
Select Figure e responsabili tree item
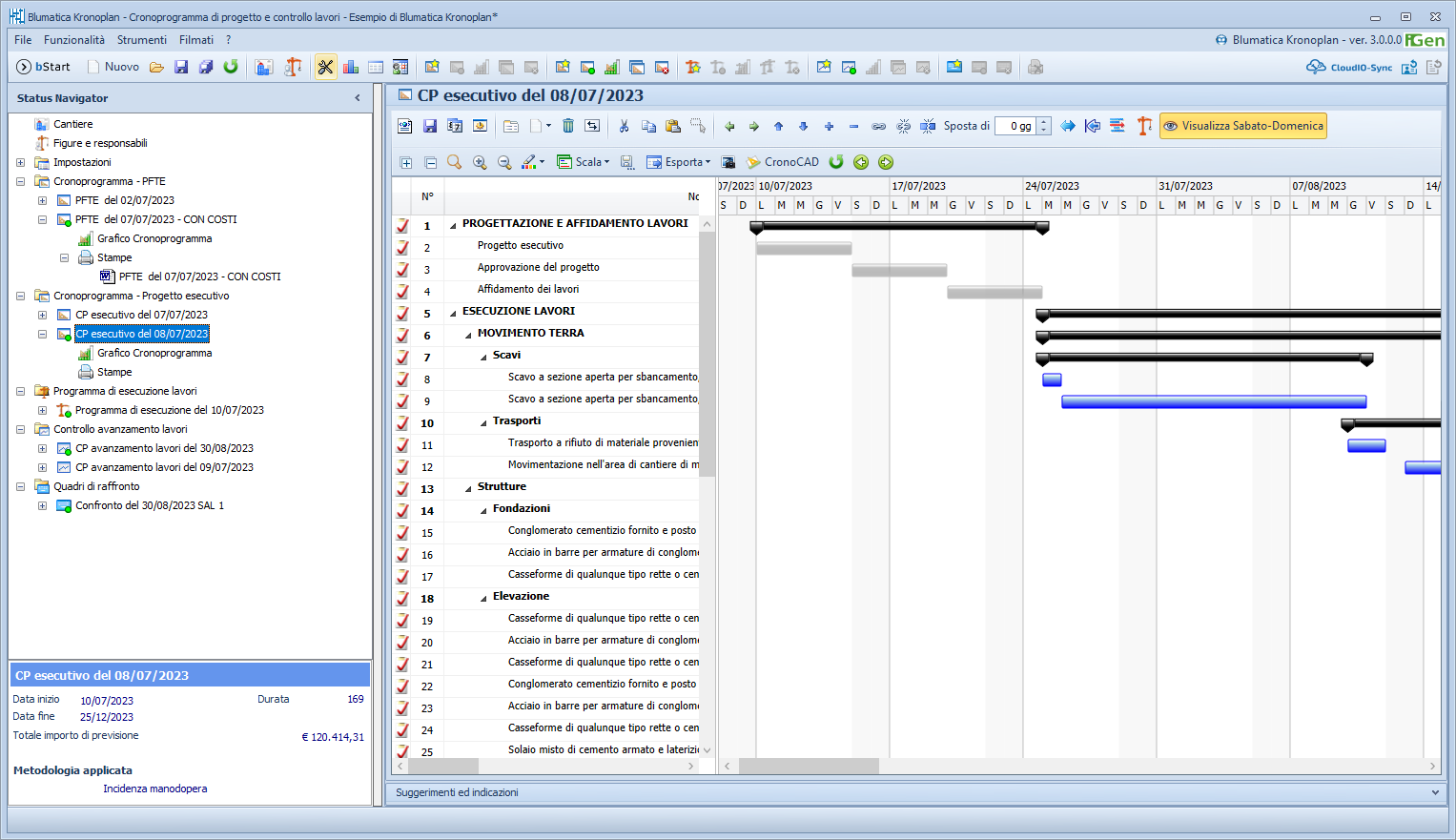pyautogui.click(x=100, y=143)
